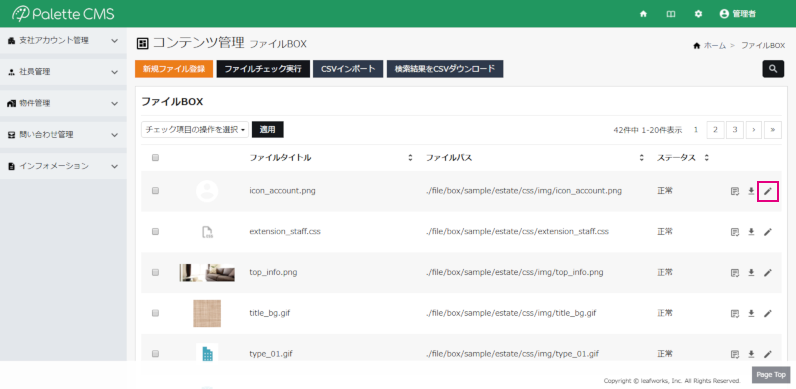The width and height of the screenshot is (796, 389).
Task: Expand 問い合わせ管理 sidebar menu
Action: click(63, 135)
